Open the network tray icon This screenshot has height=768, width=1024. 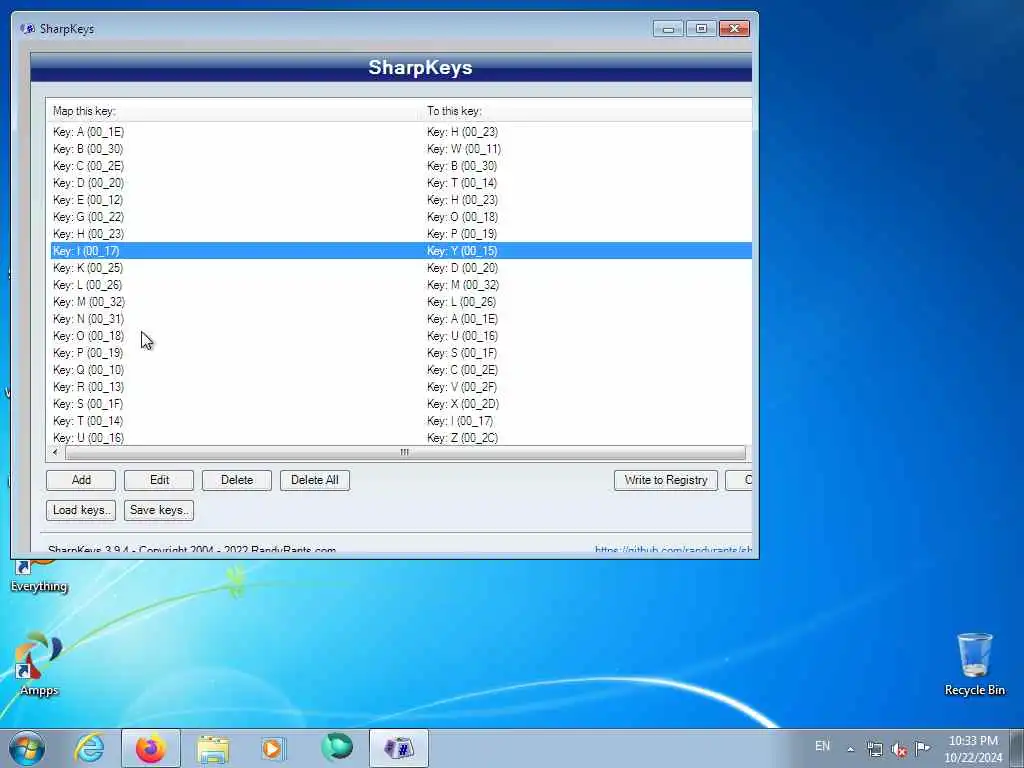874,749
